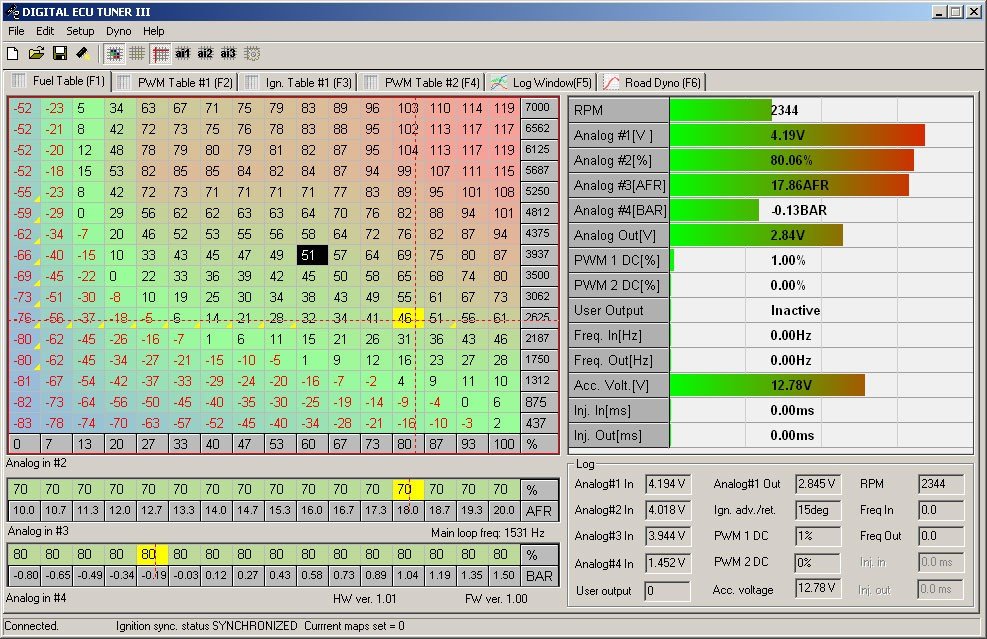This screenshot has height=639, width=987.
Task: Click the New file toolbar icon
Action: point(14,53)
